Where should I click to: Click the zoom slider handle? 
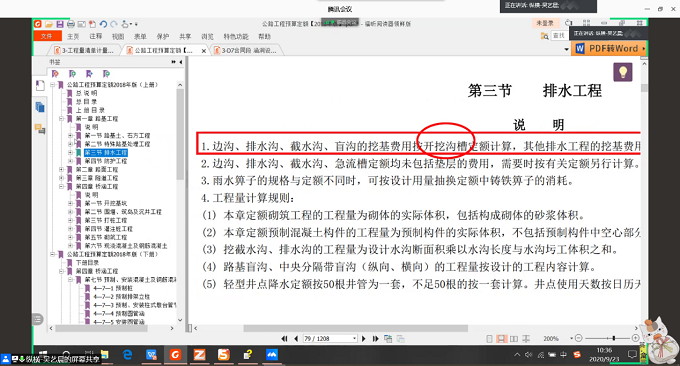pyautogui.click(x=614, y=338)
